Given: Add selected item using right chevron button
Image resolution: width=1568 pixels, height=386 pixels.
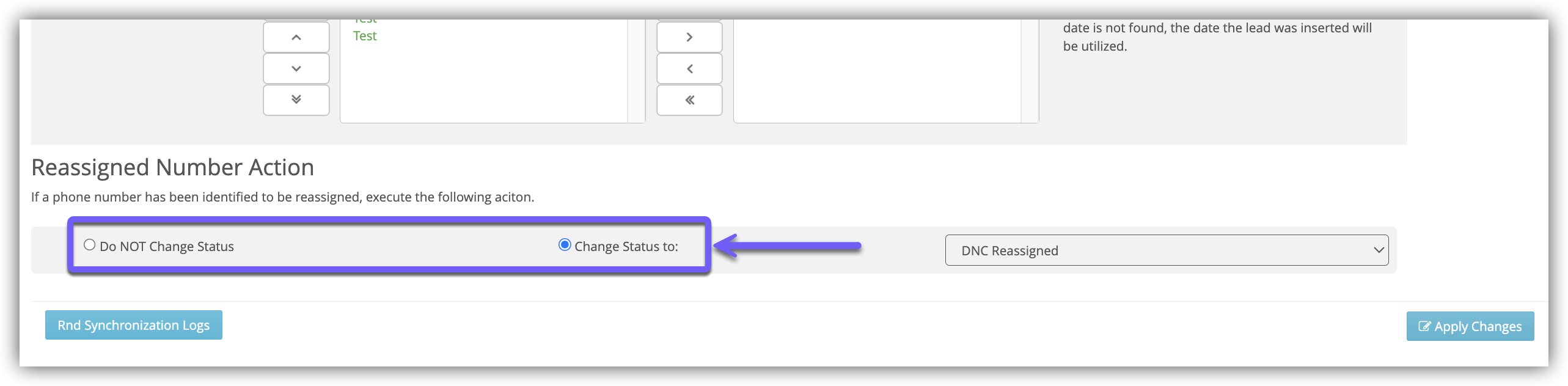Looking at the screenshot, I should [x=689, y=37].
